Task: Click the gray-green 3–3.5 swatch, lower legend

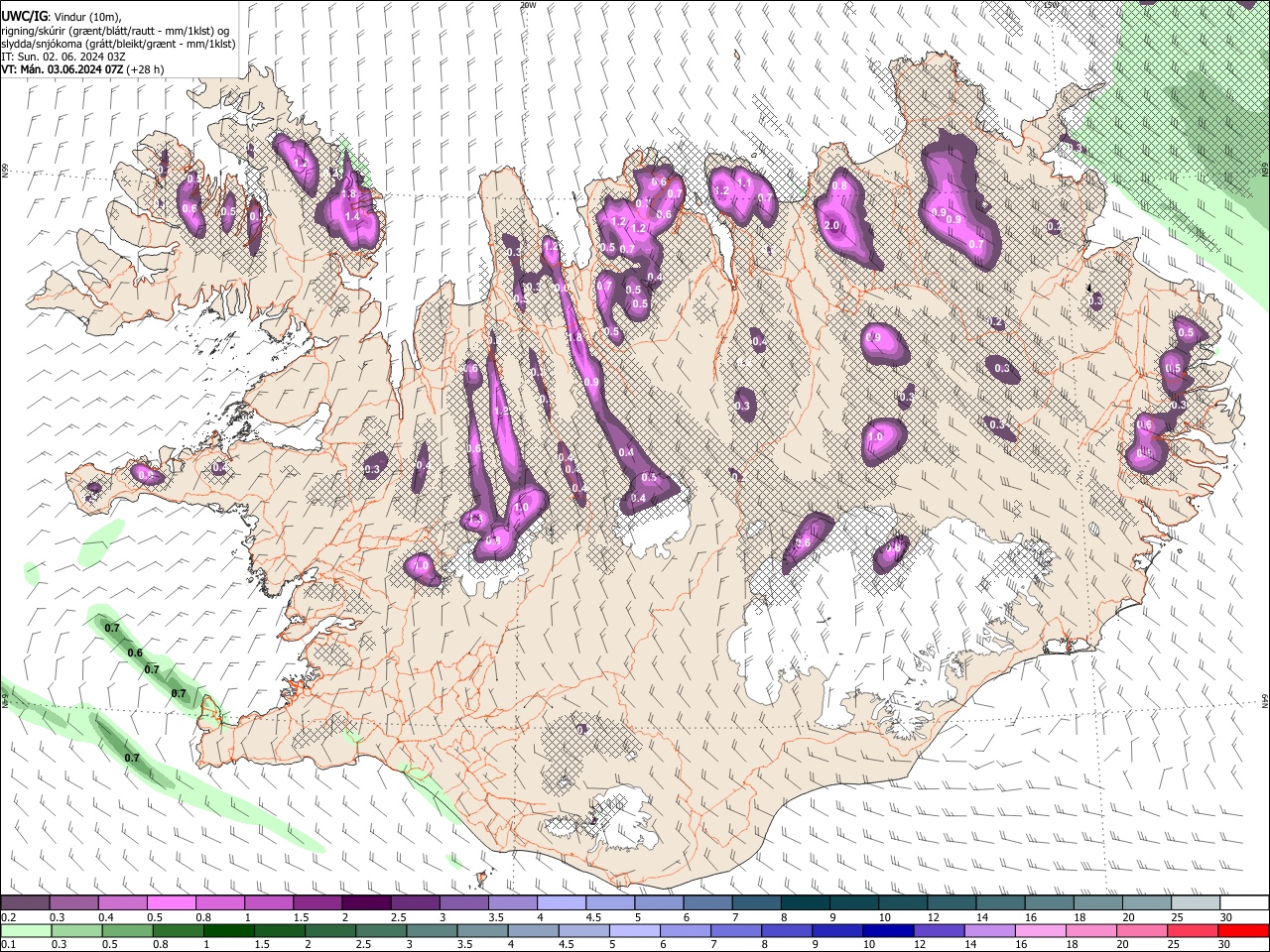Action: tap(432, 931)
